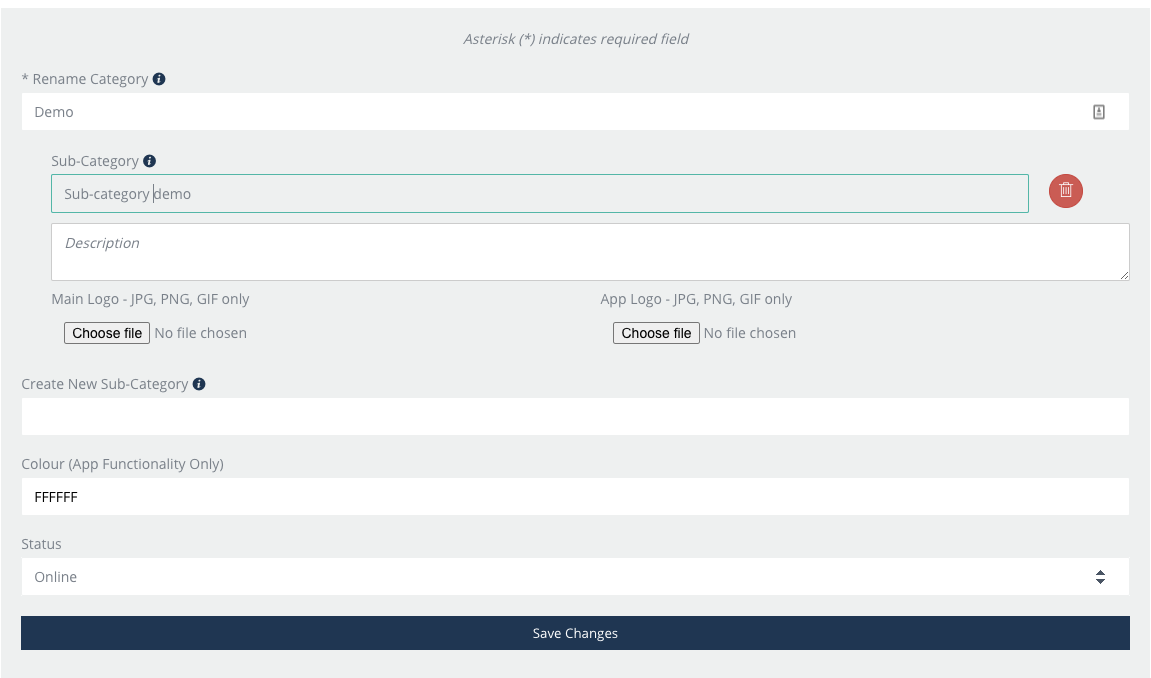Open the Status dropdown showing Online
The height and width of the screenshot is (678, 1151).
click(560, 577)
